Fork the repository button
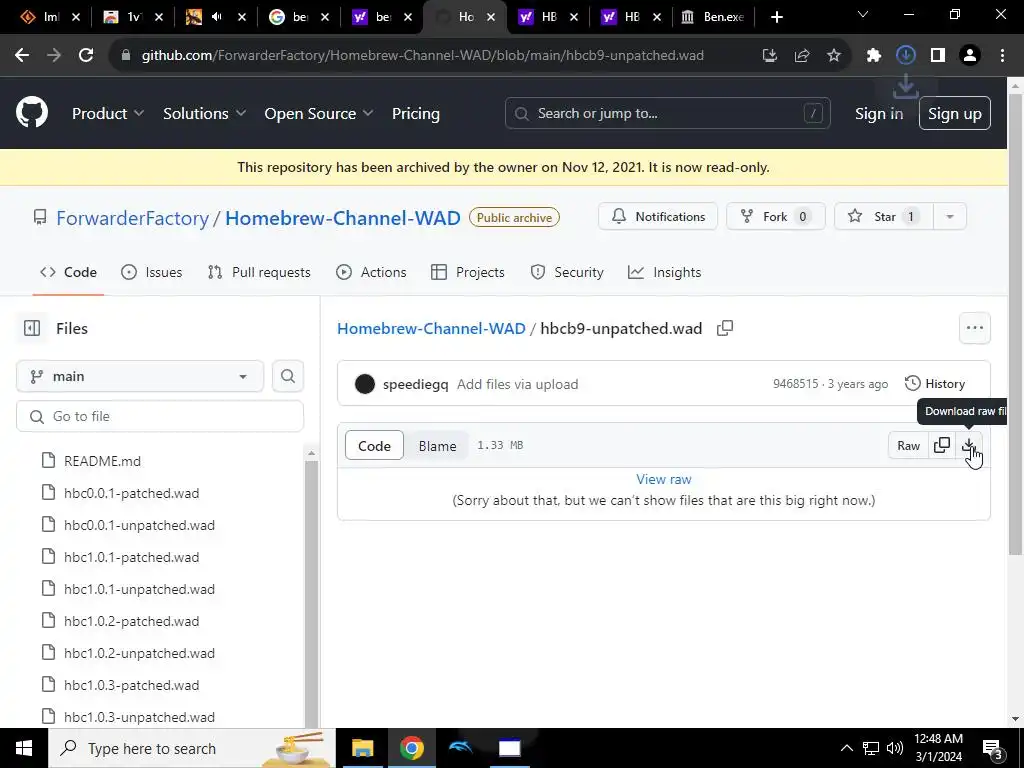 click(776, 217)
